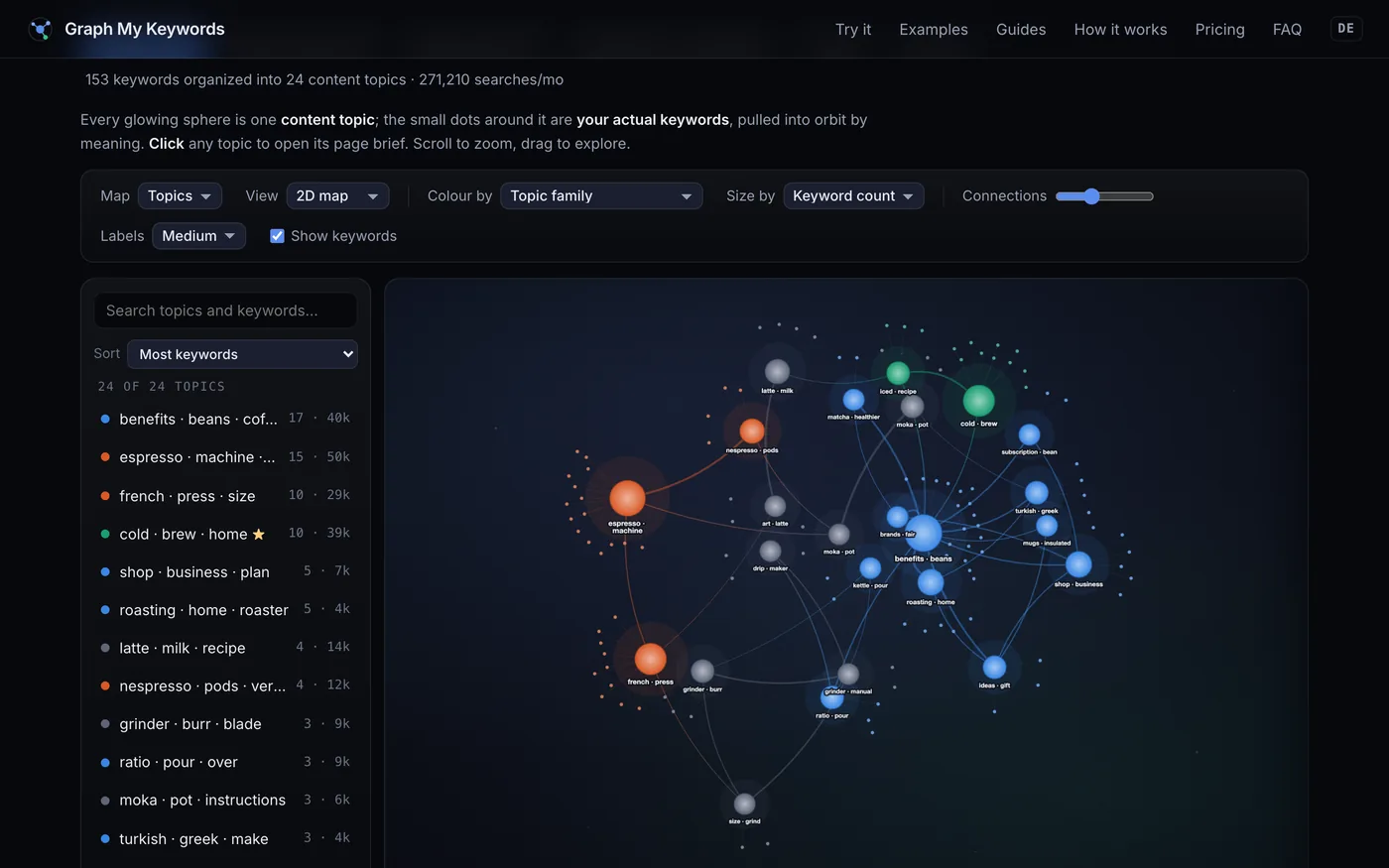Select the french press sphere in graph
Screen dimensions: 1389x868
click(x=650, y=659)
